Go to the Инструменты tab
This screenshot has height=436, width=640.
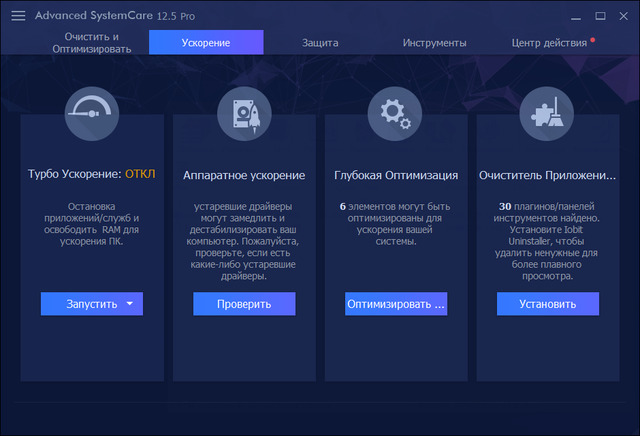(434, 43)
